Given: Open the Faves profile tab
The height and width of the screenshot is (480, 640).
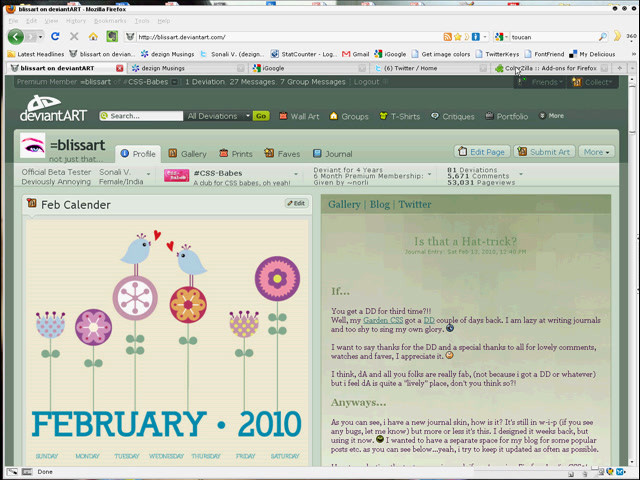Looking at the screenshot, I should click(282, 154).
